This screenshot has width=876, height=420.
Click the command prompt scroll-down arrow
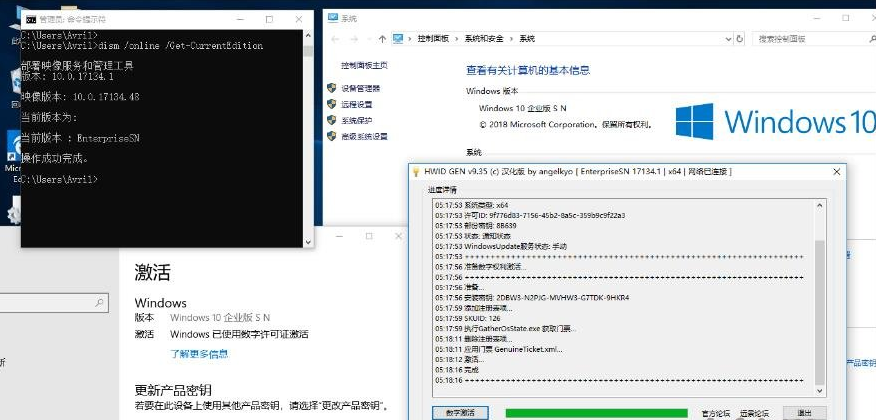(x=308, y=242)
